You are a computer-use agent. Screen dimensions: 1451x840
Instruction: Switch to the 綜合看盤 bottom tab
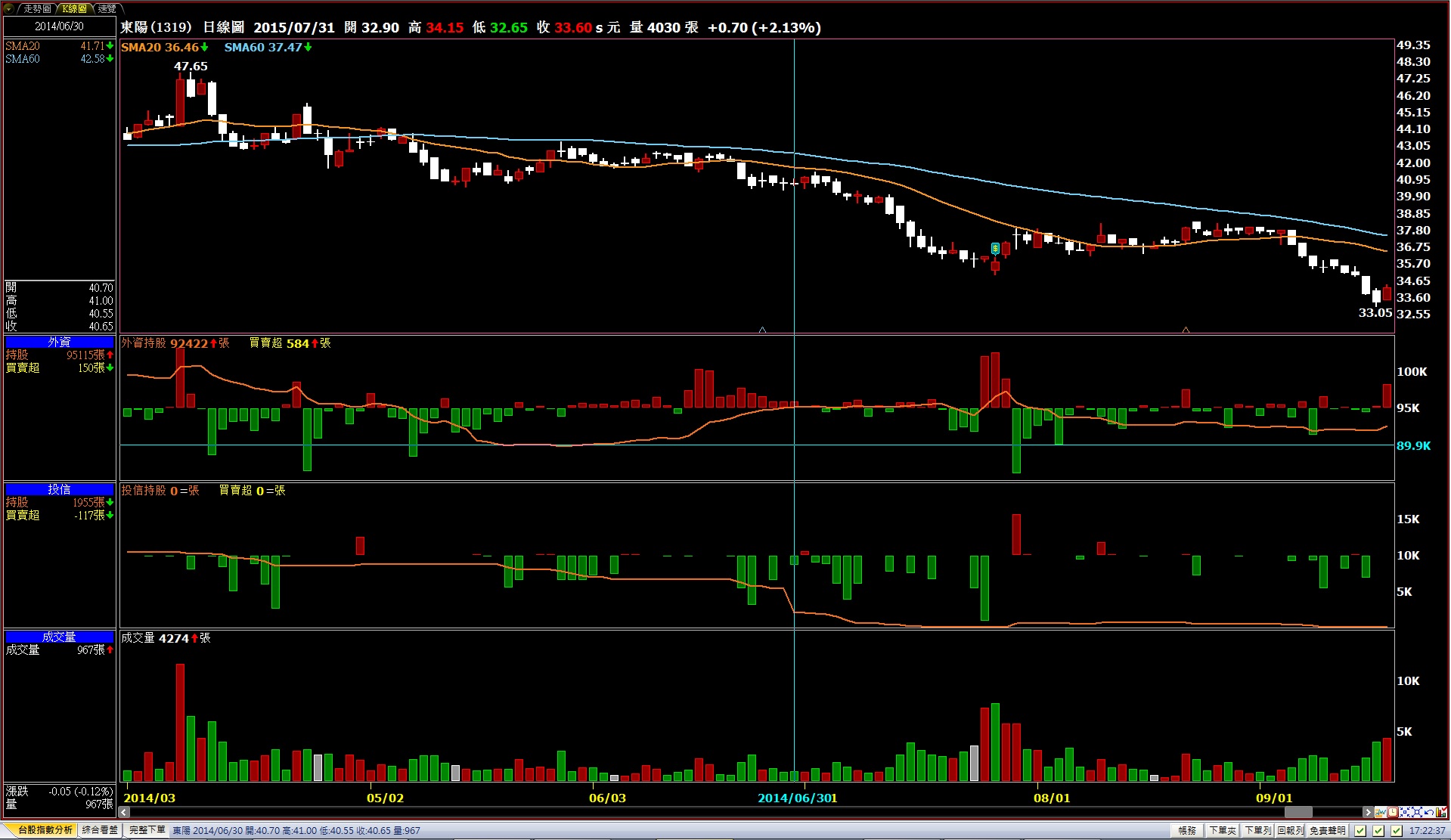100,829
